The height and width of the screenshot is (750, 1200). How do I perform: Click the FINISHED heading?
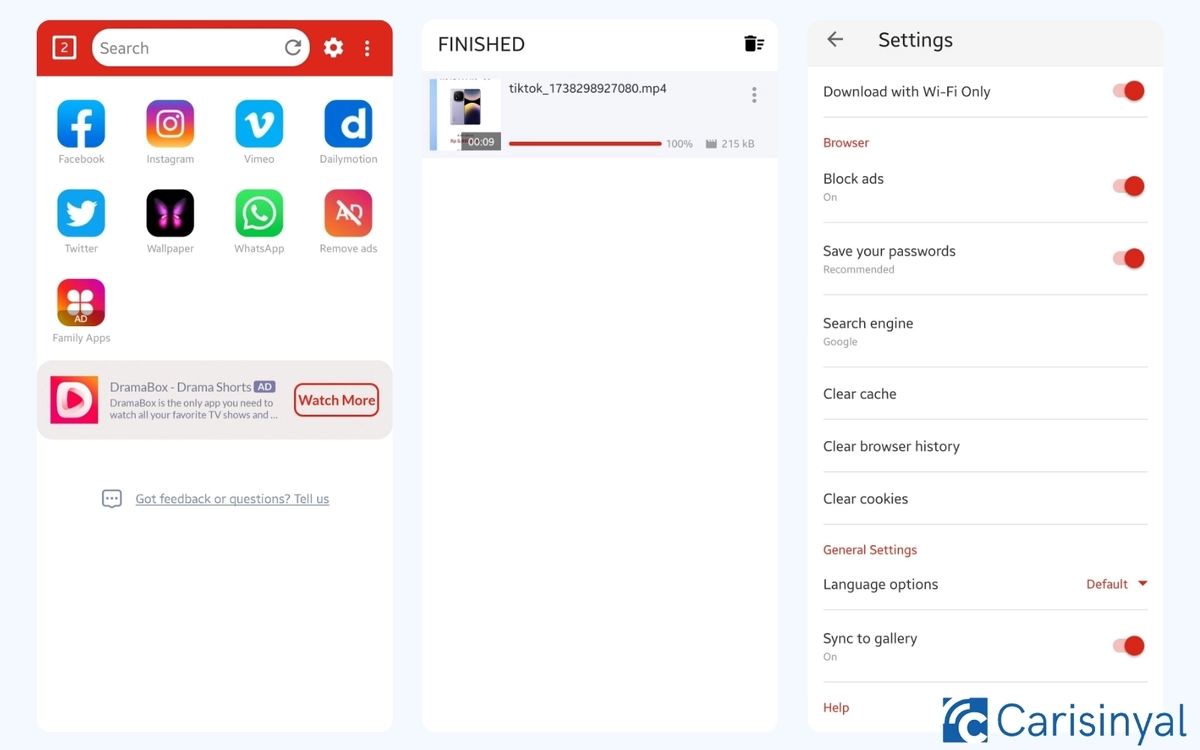click(481, 44)
